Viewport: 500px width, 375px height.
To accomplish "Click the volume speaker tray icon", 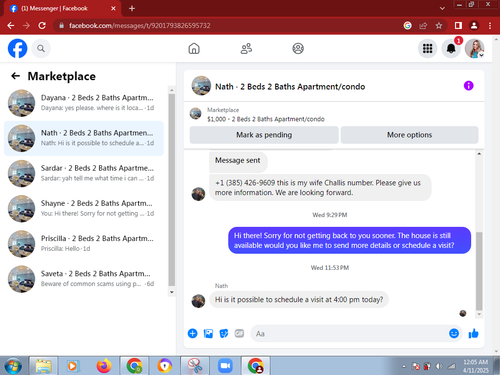I will (x=439, y=366).
